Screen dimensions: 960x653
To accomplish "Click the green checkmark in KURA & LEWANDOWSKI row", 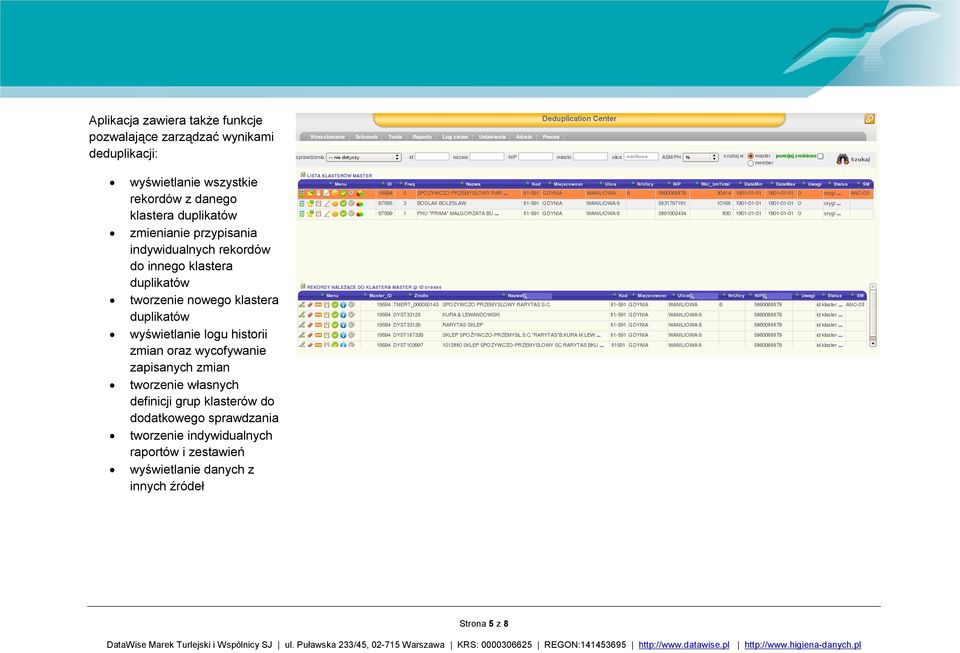I will [x=335, y=315].
